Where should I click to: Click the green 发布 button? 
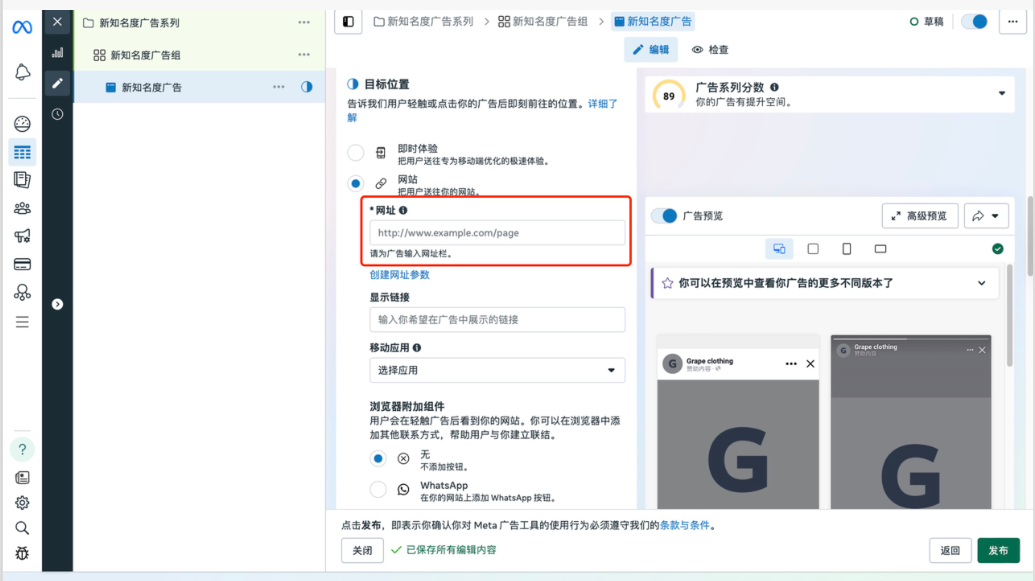998,550
